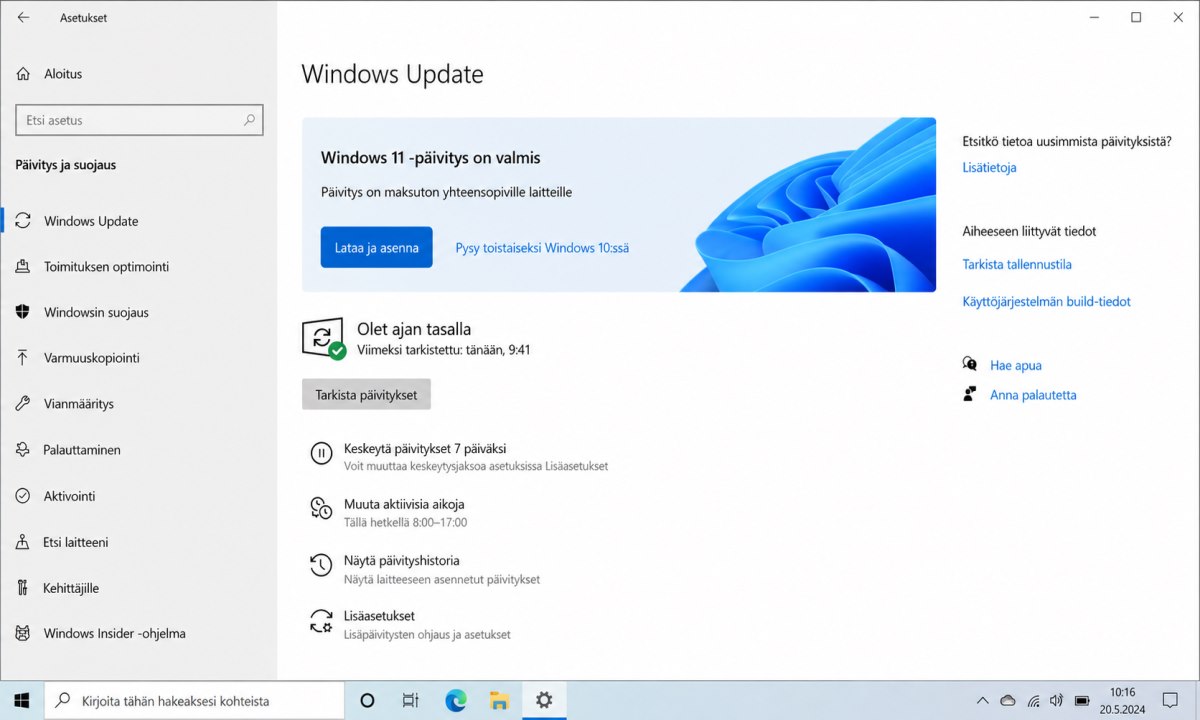Click the up-to-date status icon with green check

[x=324, y=339]
